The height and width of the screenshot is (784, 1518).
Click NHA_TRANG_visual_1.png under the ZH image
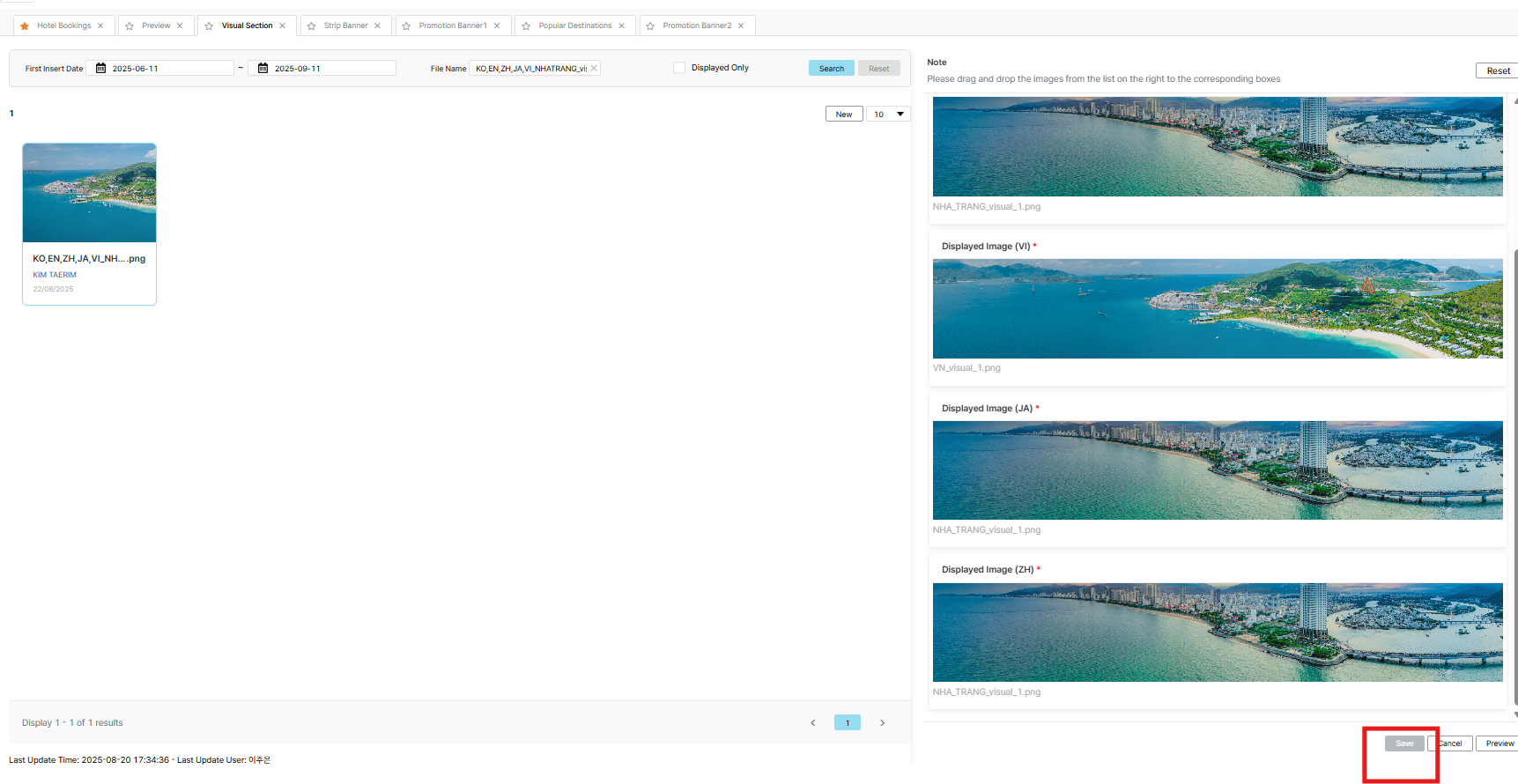pos(987,692)
